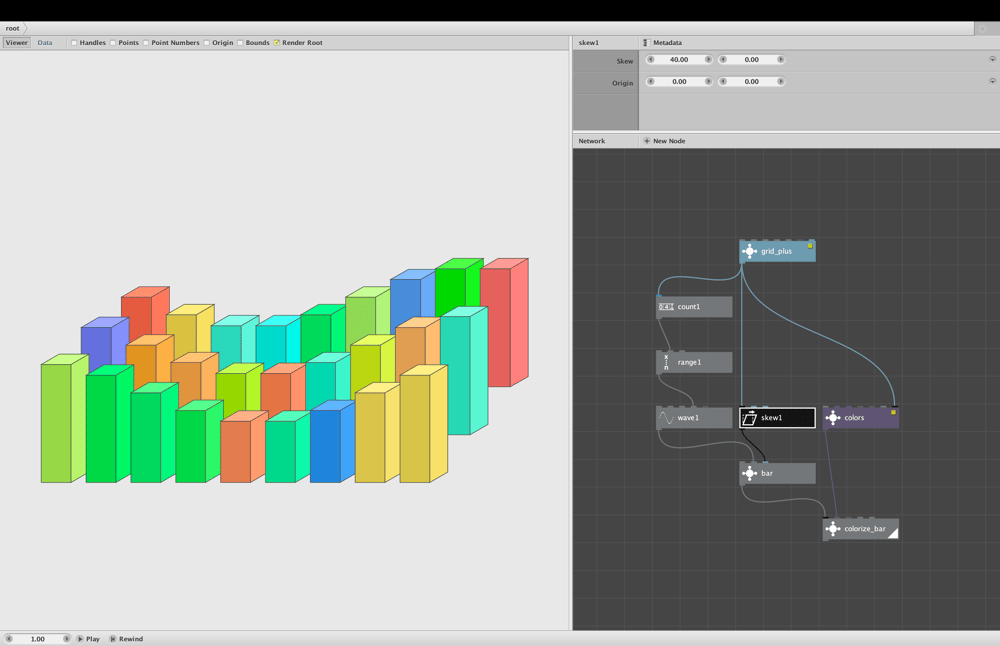This screenshot has height=646, width=1000.
Task: Select the skew1 parallelogram node icon
Action: click(749, 418)
